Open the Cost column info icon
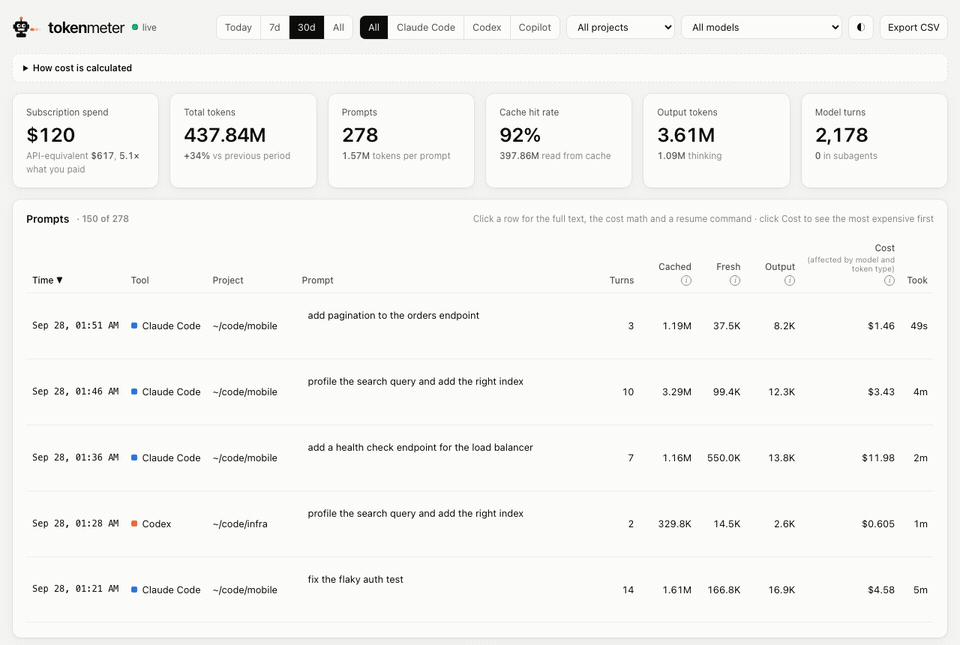This screenshot has width=960, height=645. [889, 280]
